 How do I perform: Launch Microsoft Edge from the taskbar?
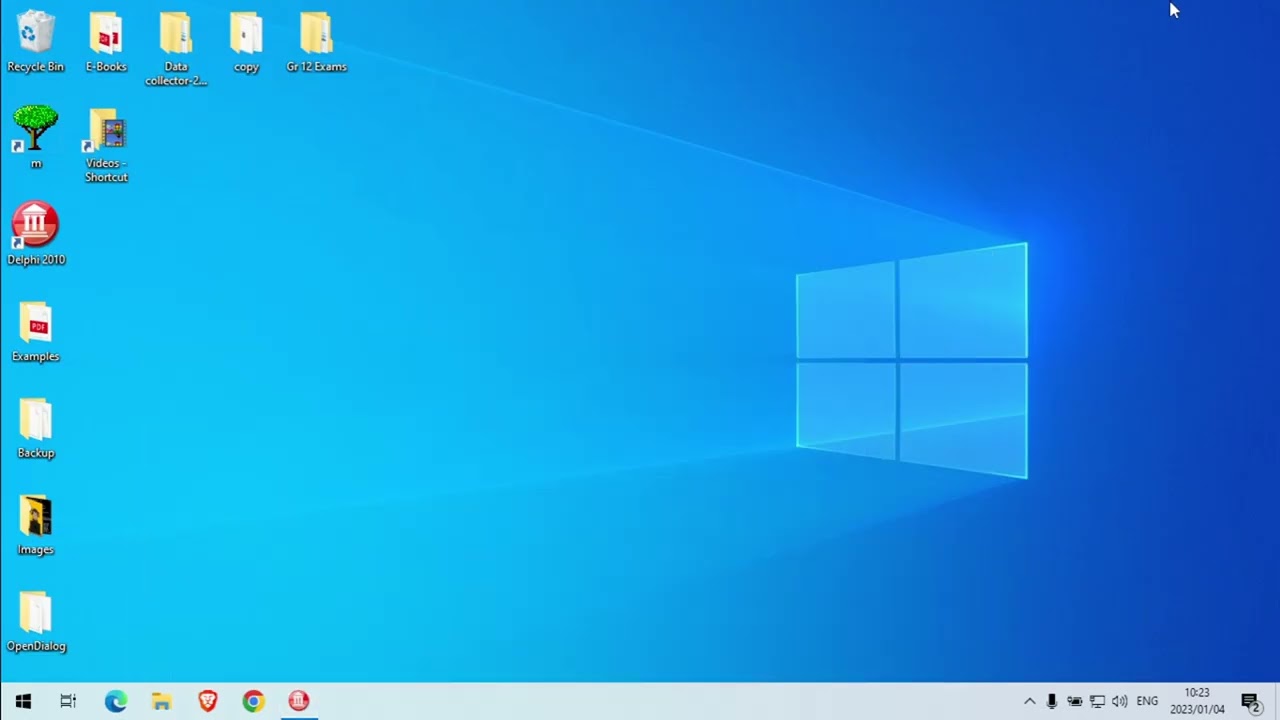coord(116,701)
